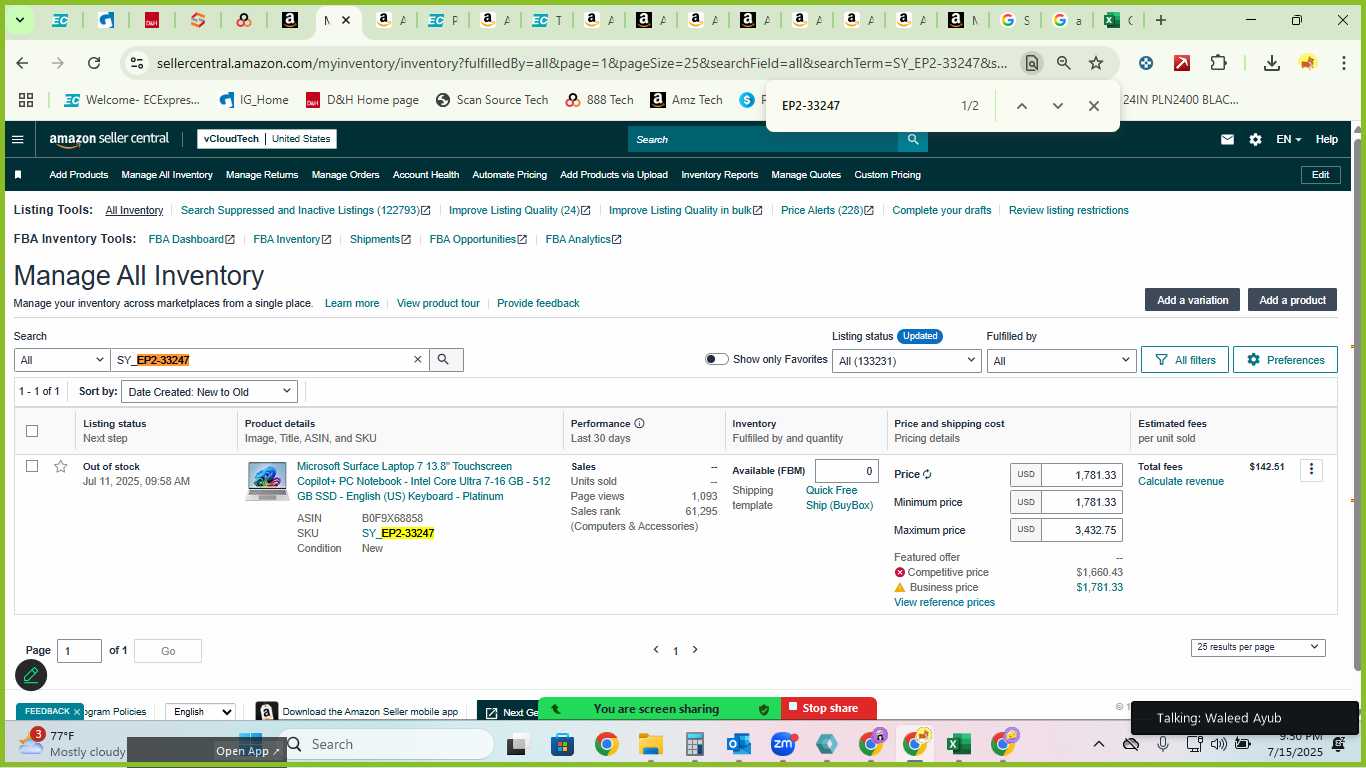Click the browser zoom magnifier icon
Viewport: 1366px width, 768px height.
point(1064,63)
